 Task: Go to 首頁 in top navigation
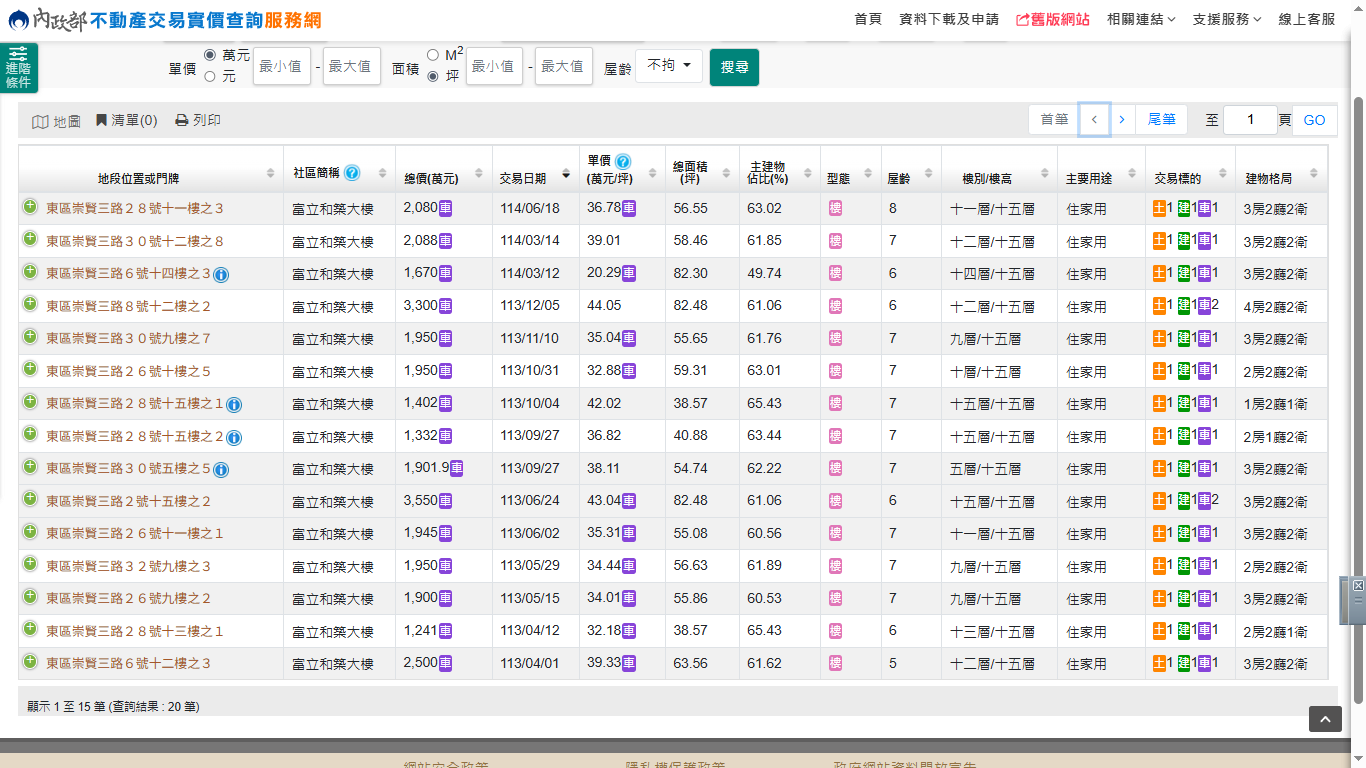[868, 19]
